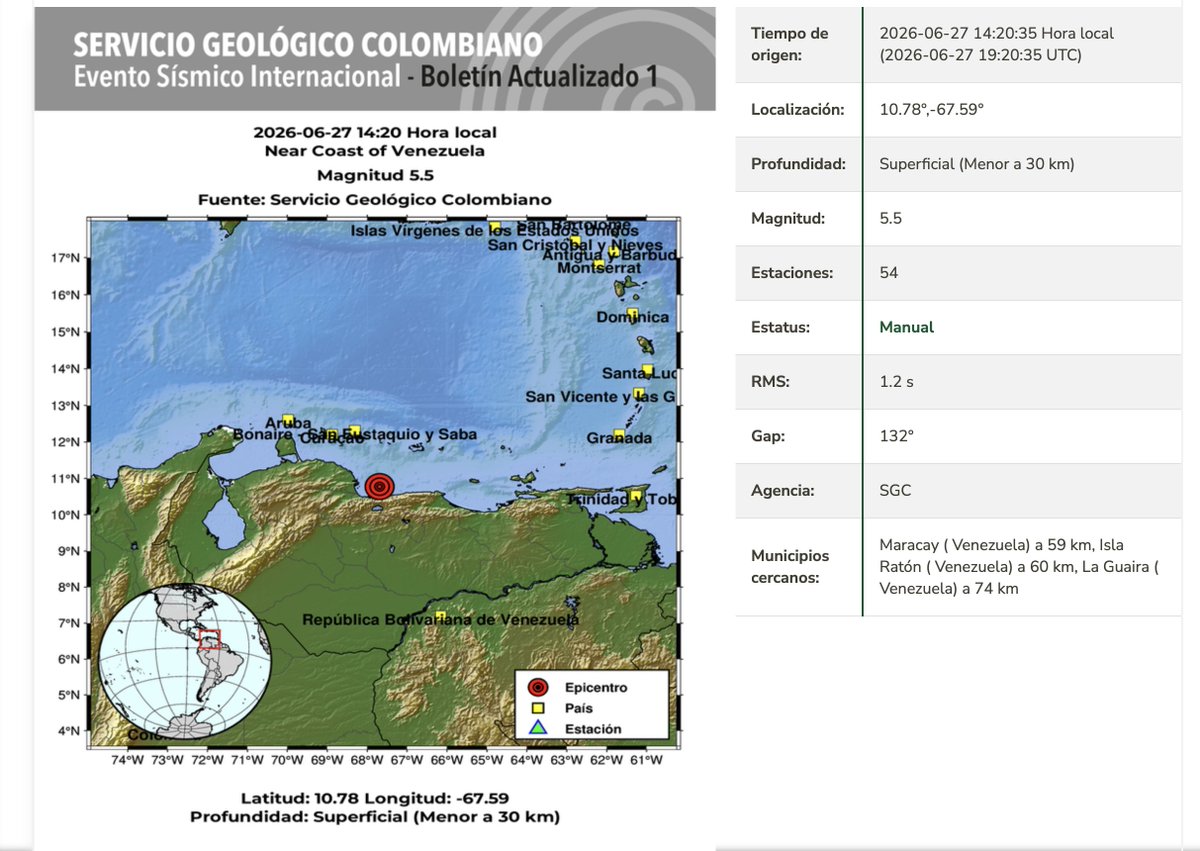The image size is (1200, 851).
Task: Click the Agencia value SGC
Action: point(895,490)
